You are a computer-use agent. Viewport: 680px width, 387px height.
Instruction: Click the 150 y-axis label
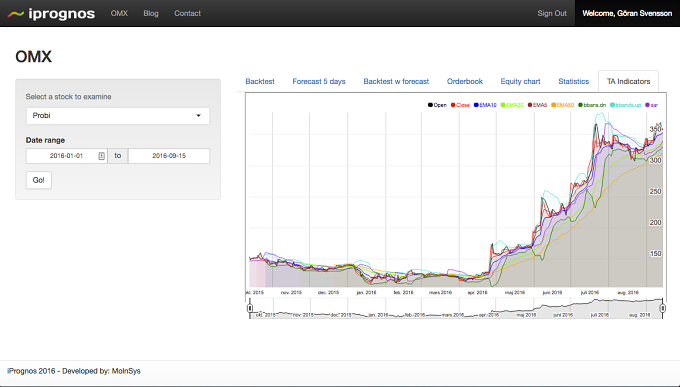(x=655, y=254)
